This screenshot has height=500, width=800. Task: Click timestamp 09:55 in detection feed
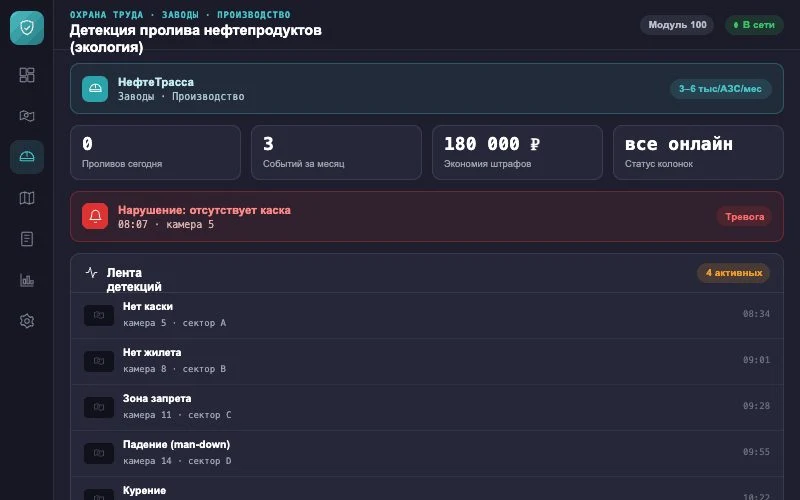tap(756, 452)
